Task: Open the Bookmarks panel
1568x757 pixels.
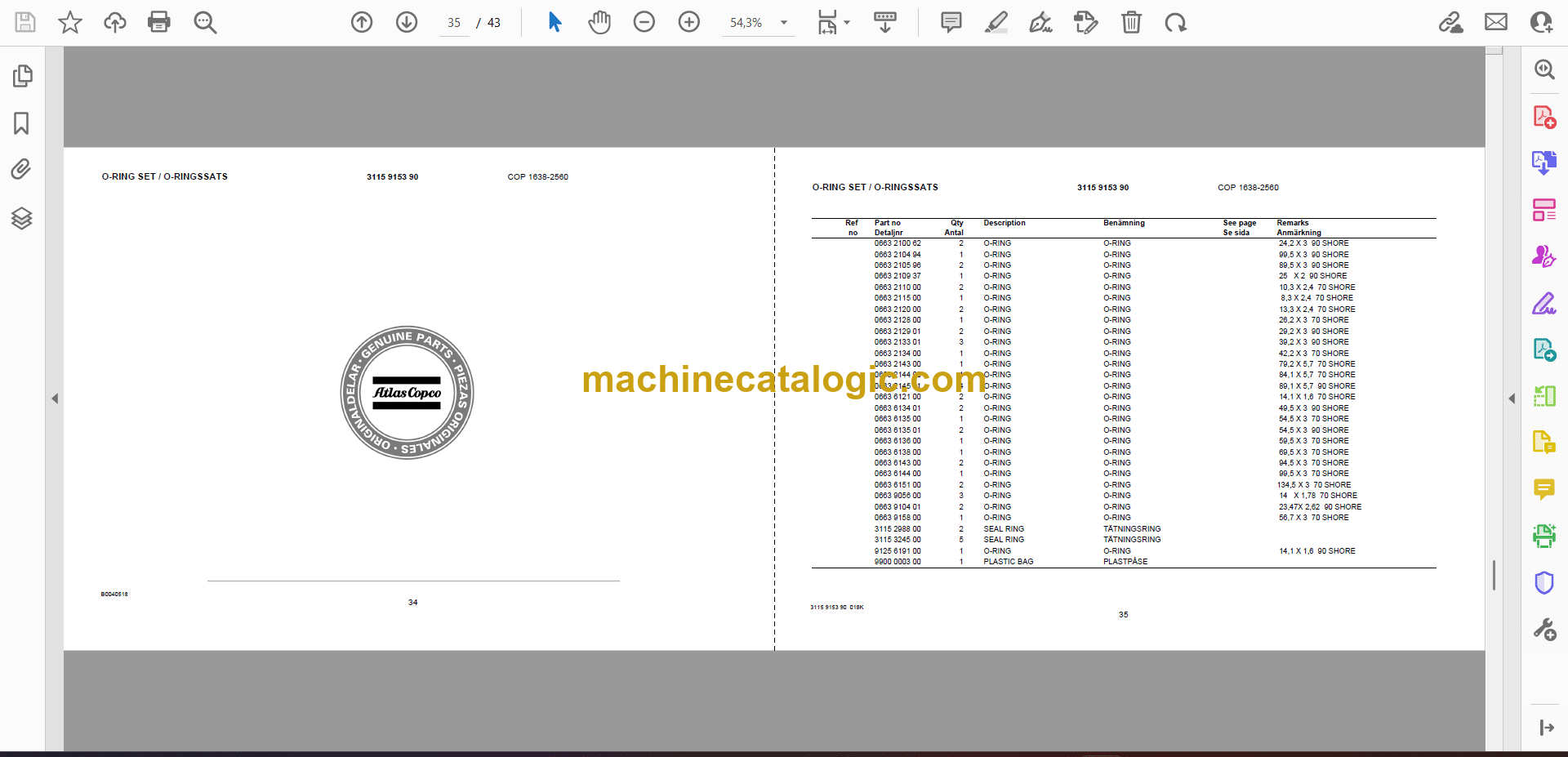Action: point(22,123)
